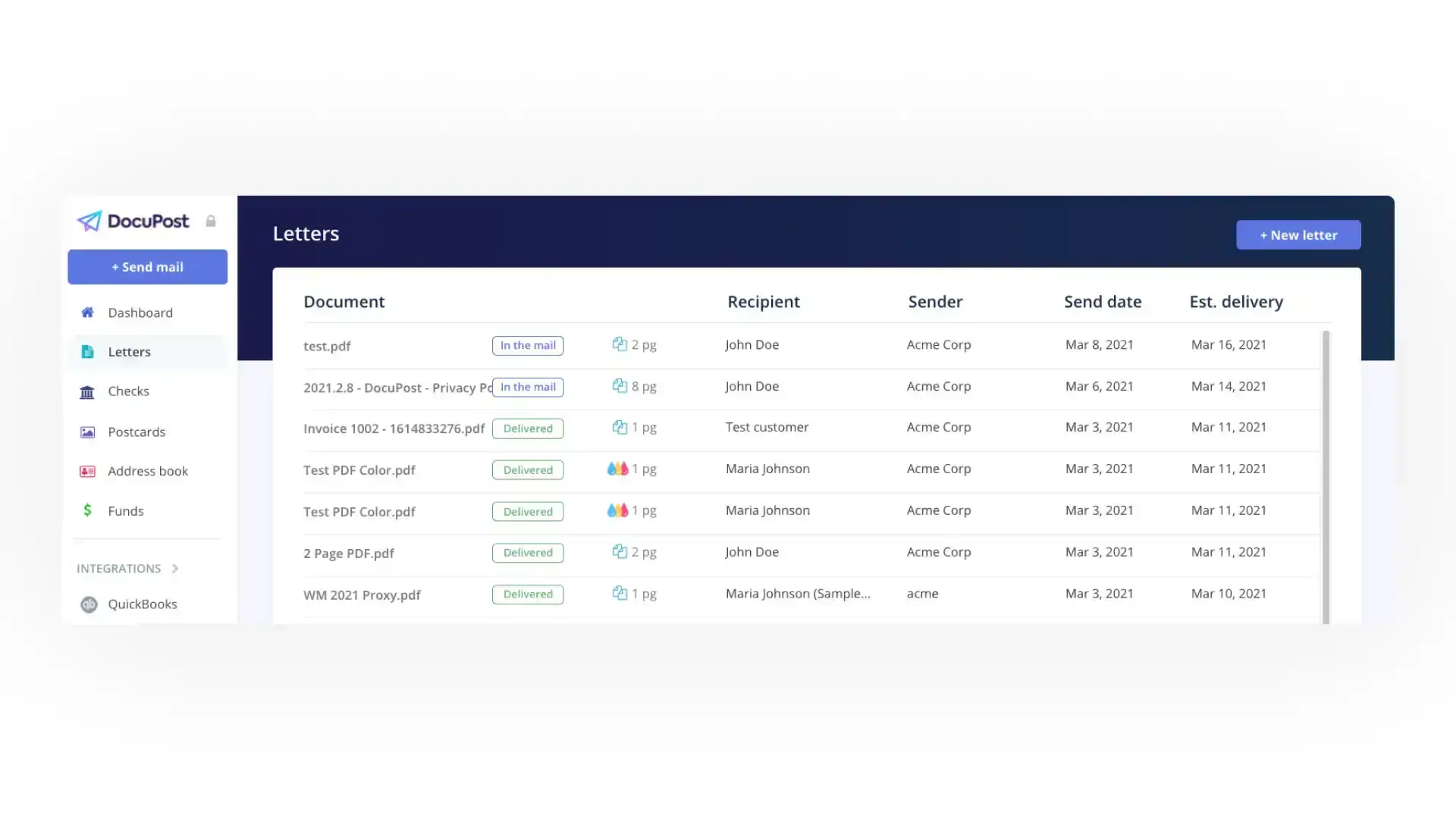Open the Checks section
The height and width of the screenshot is (819, 1456).
click(128, 390)
